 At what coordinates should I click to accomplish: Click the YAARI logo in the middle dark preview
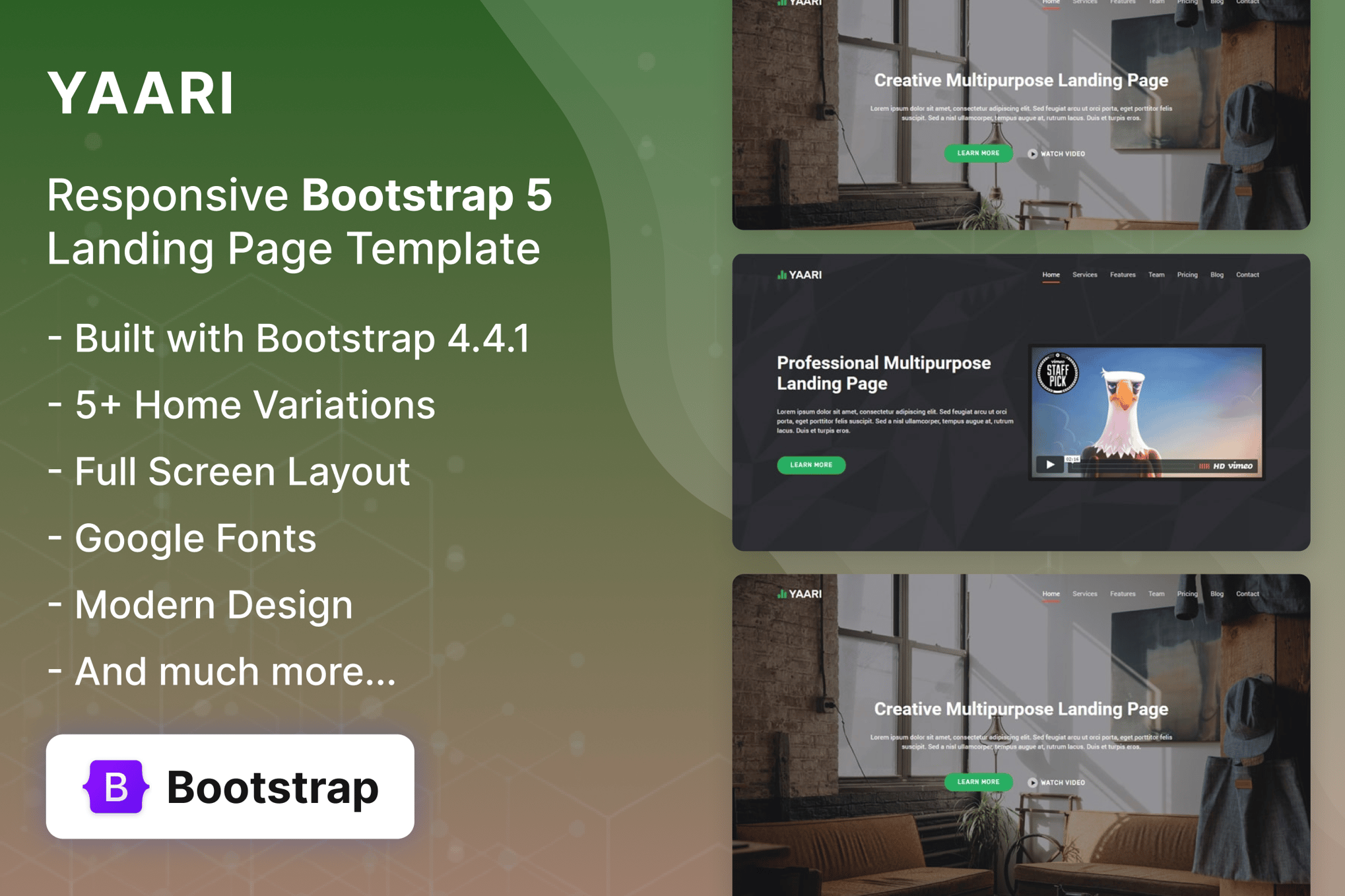point(799,275)
